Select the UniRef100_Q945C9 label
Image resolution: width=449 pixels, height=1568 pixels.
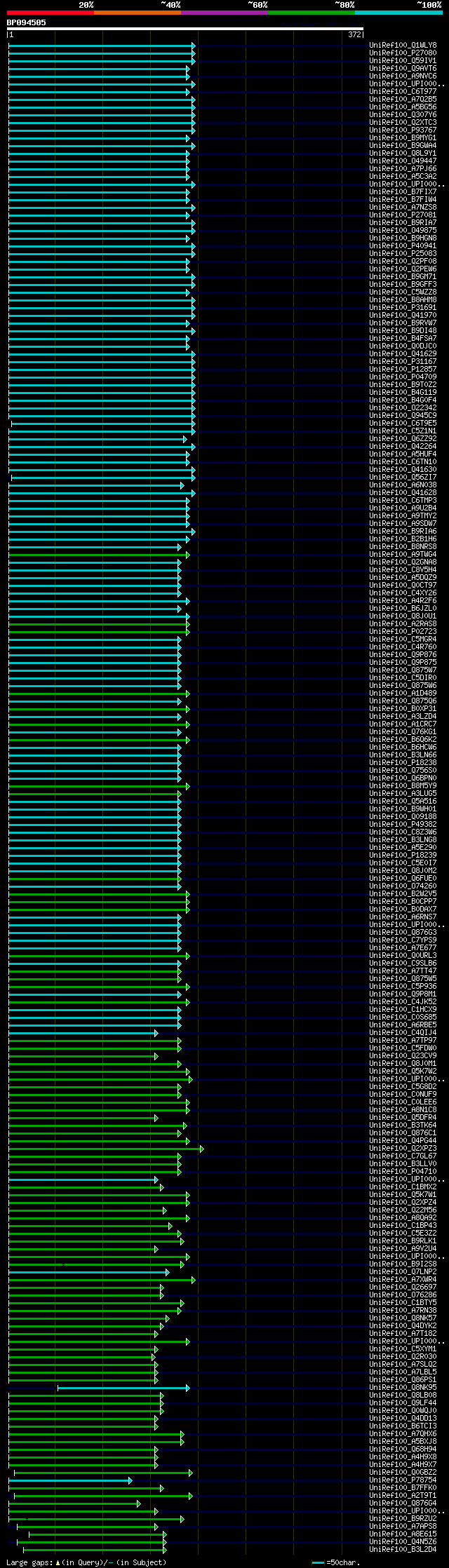[x=403, y=416]
